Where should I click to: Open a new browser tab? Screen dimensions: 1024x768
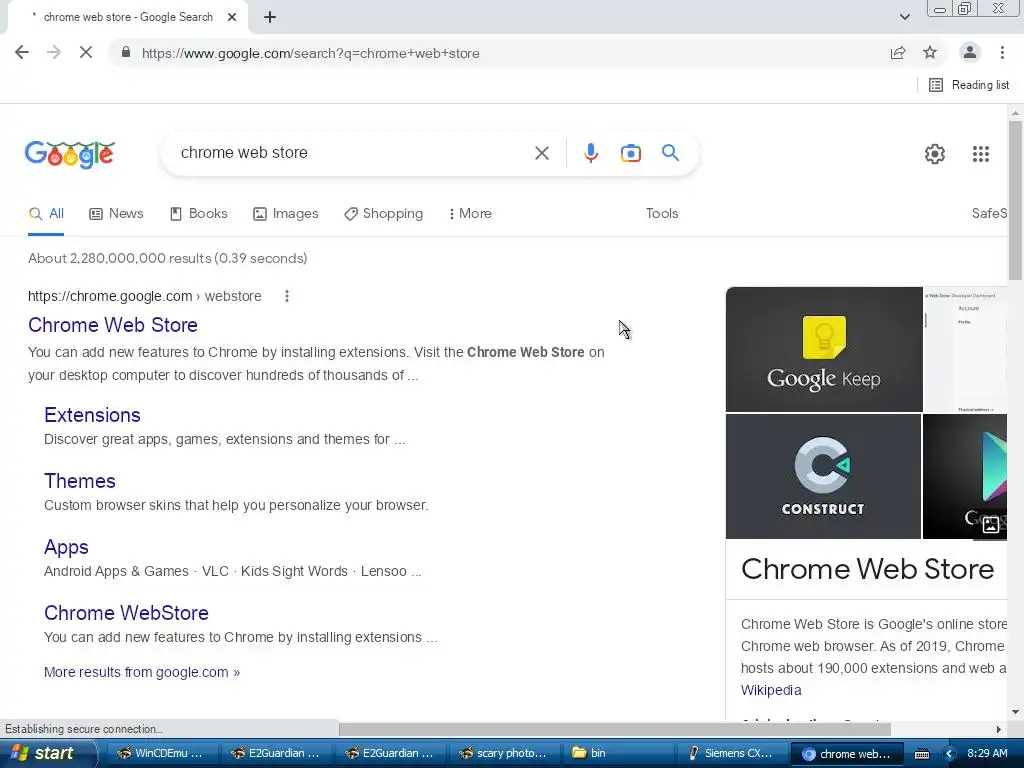click(x=270, y=17)
